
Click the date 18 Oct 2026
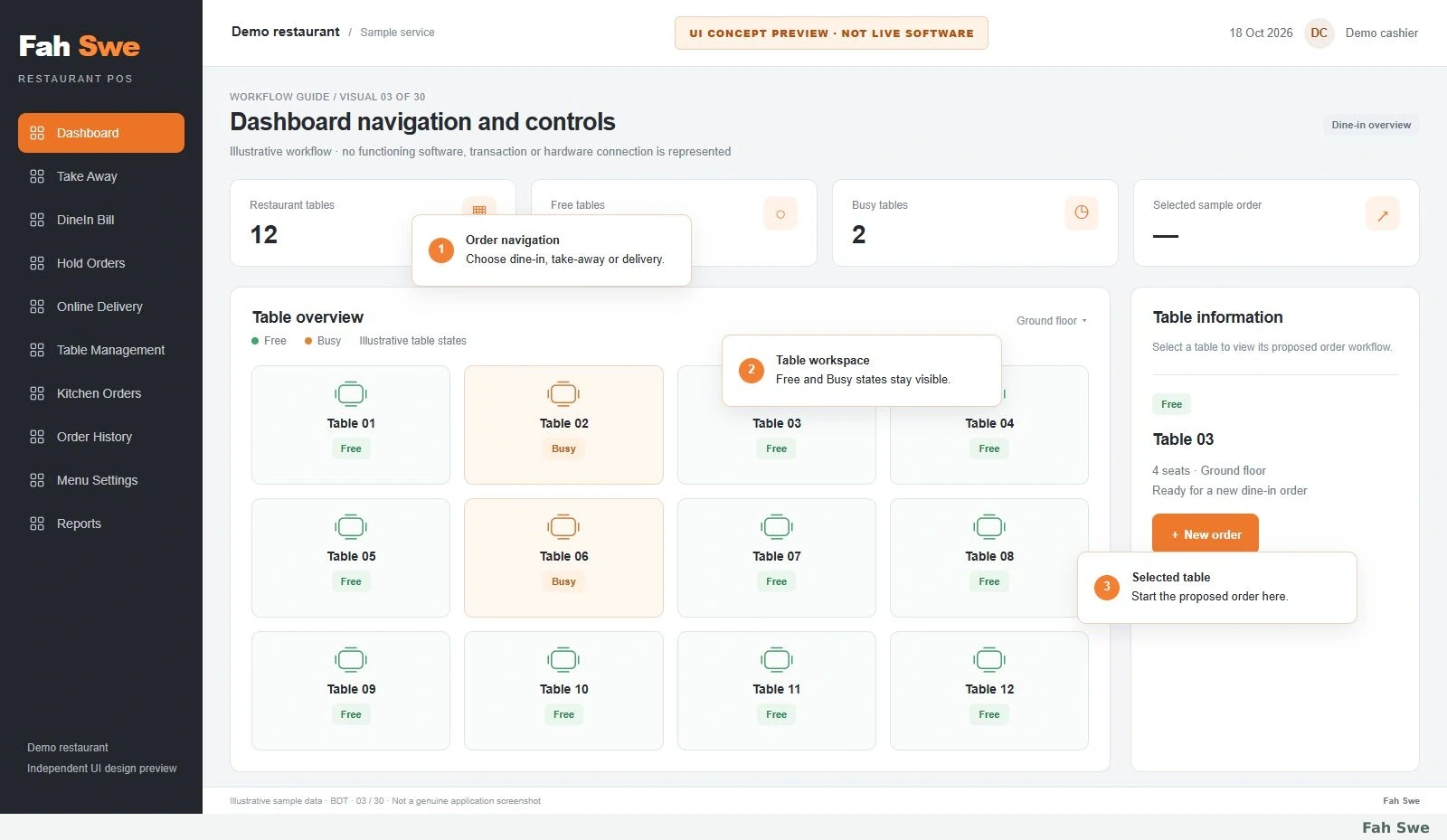tap(1261, 33)
